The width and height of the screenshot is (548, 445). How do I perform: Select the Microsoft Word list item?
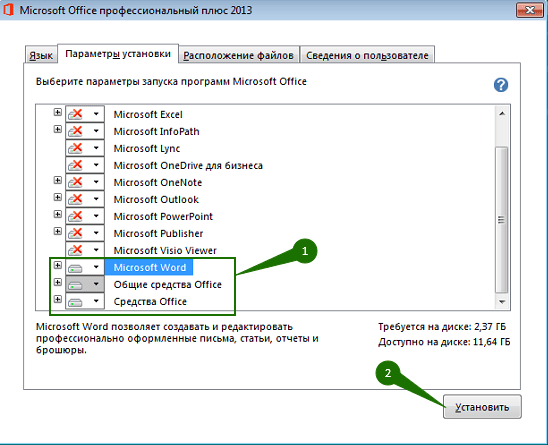tap(150, 267)
